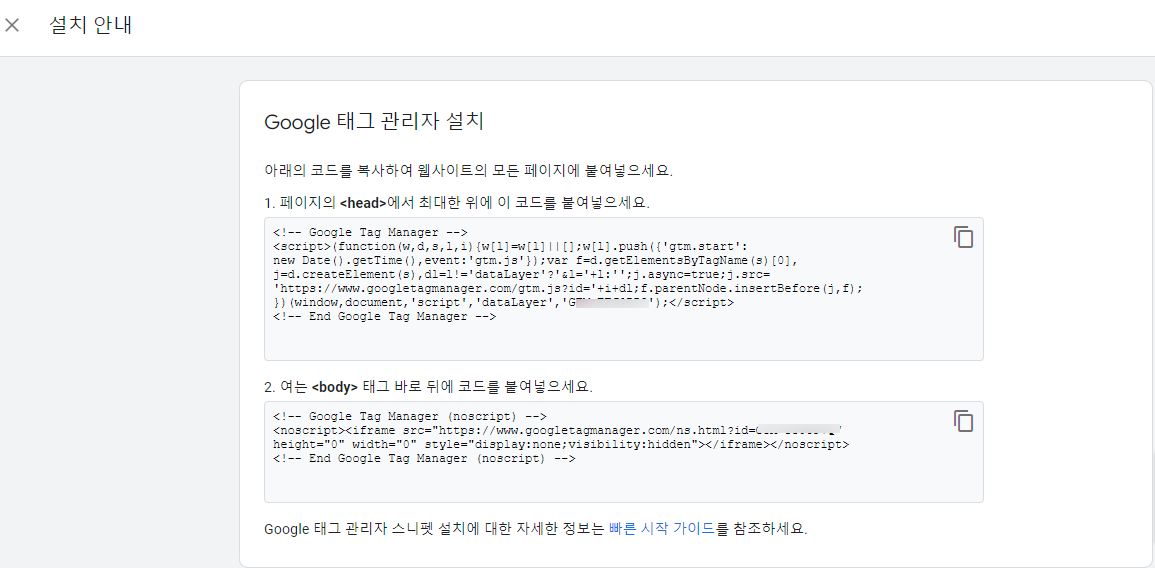Image resolution: width=1155 pixels, height=568 pixels.
Task: Close the 설치 안내 dialog
Action: point(12,25)
